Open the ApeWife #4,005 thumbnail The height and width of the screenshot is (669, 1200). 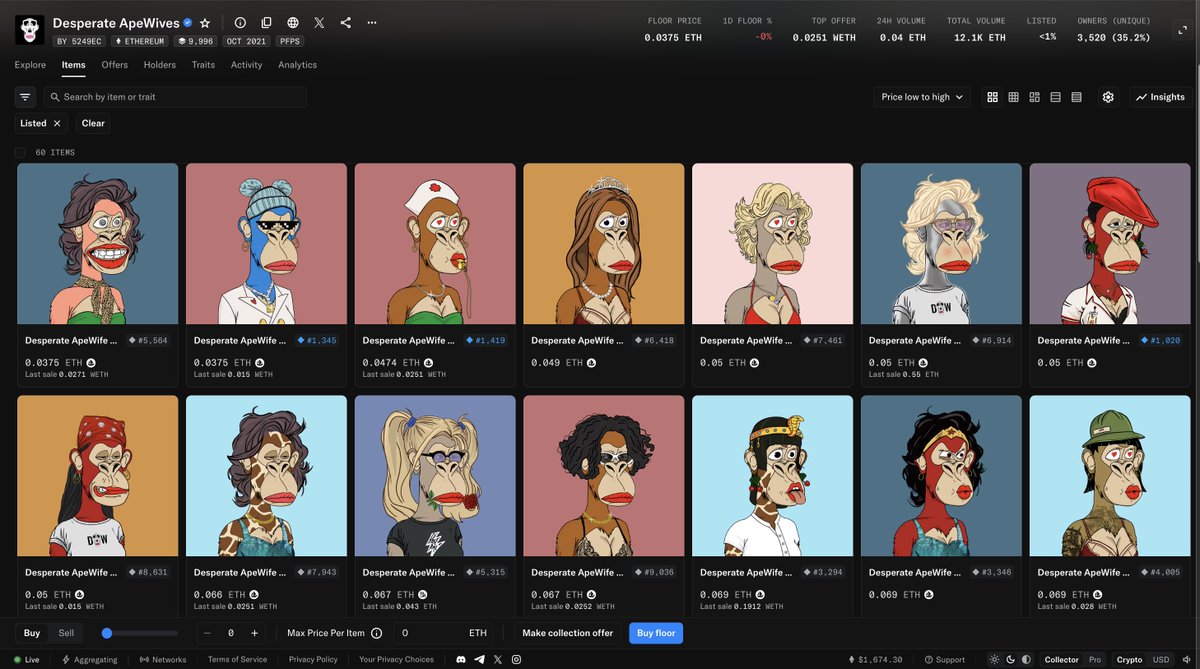tap(1110, 476)
